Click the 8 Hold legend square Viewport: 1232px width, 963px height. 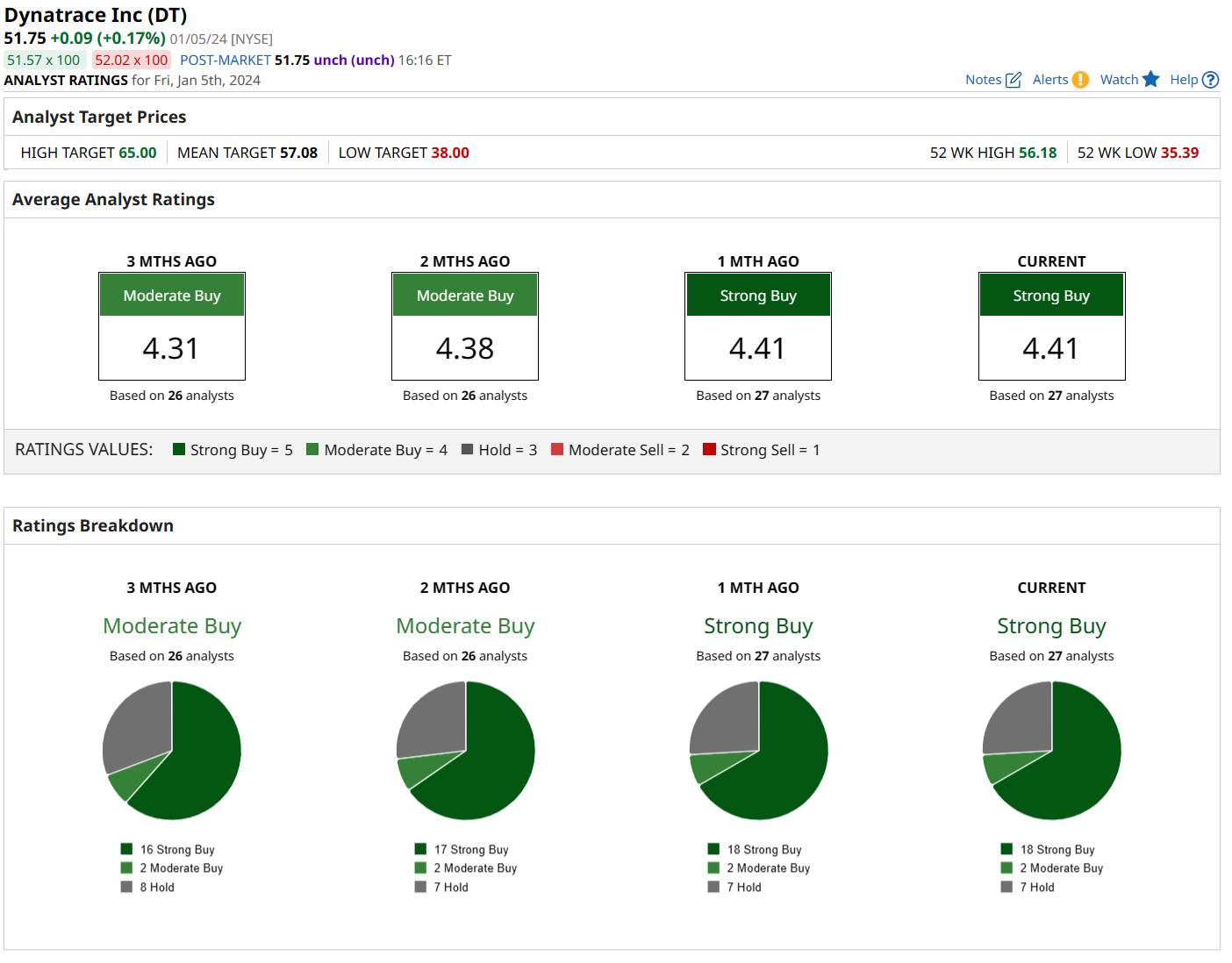(126, 887)
